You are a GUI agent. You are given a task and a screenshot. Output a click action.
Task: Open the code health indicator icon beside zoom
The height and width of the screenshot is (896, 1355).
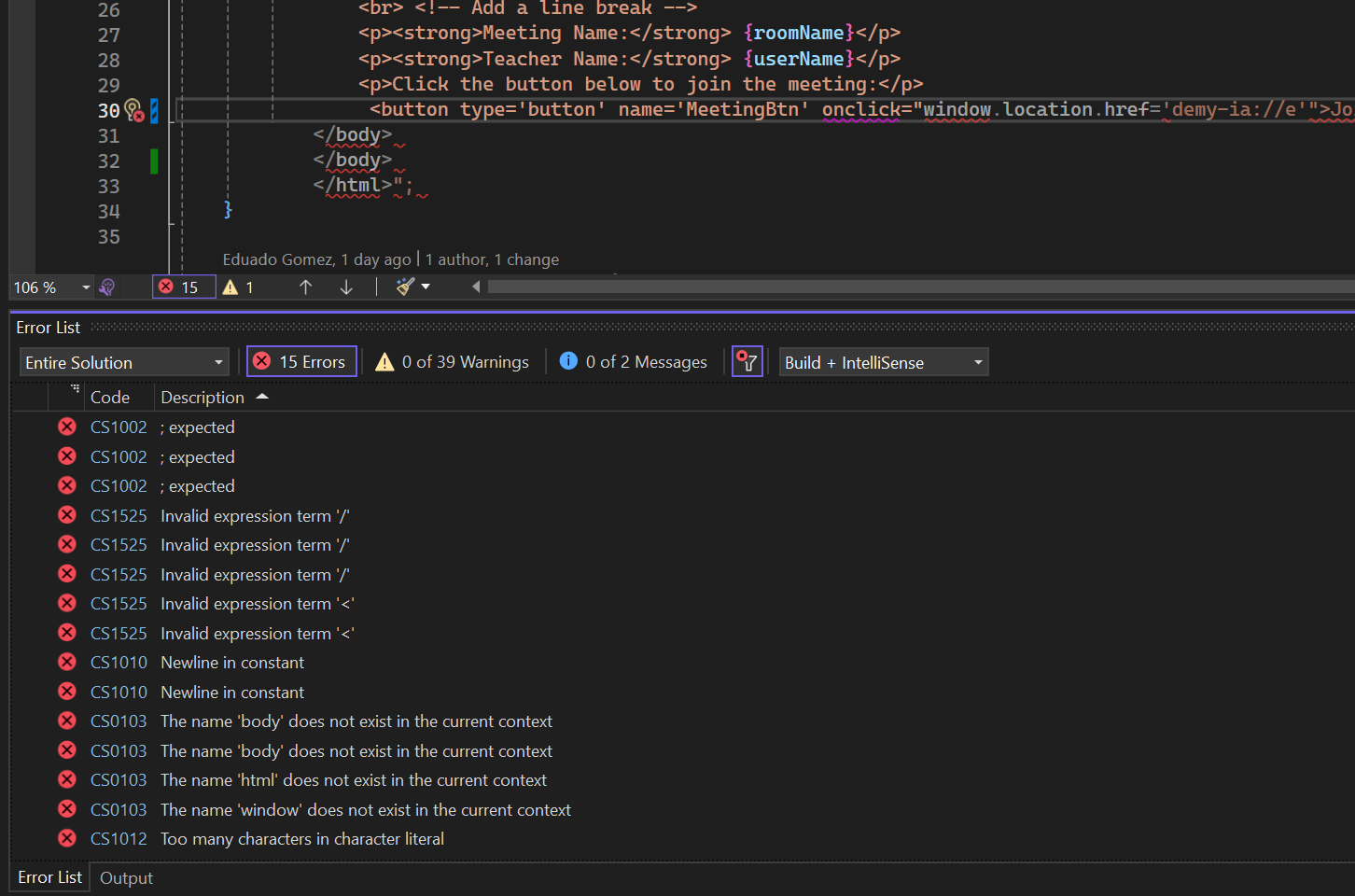(x=106, y=287)
